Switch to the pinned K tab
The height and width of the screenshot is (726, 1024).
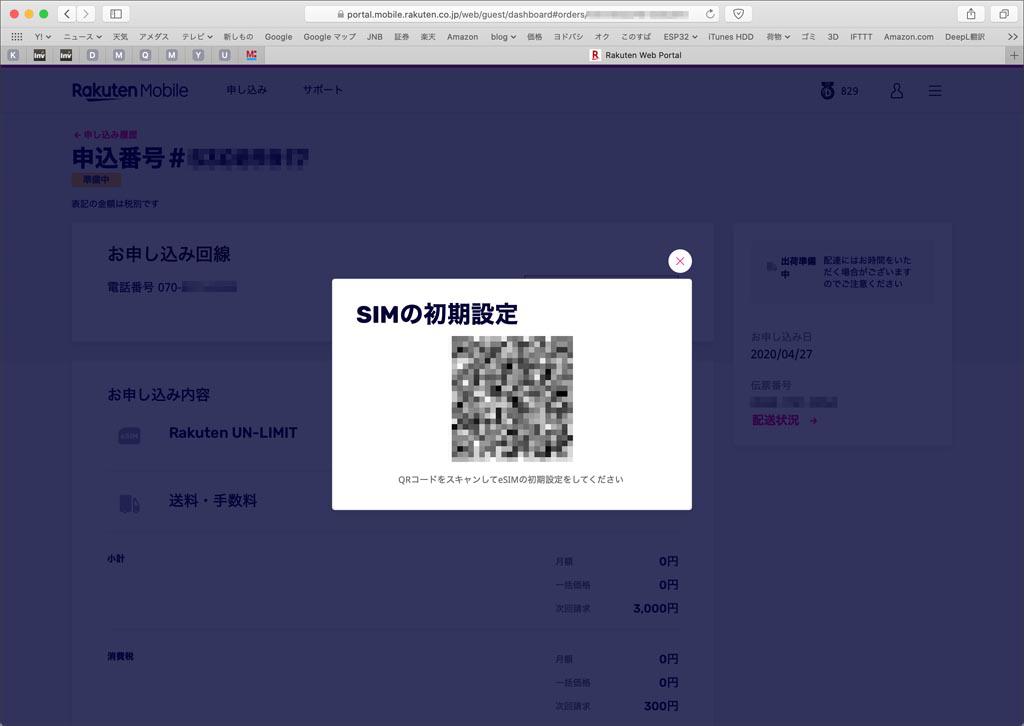(x=13, y=55)
